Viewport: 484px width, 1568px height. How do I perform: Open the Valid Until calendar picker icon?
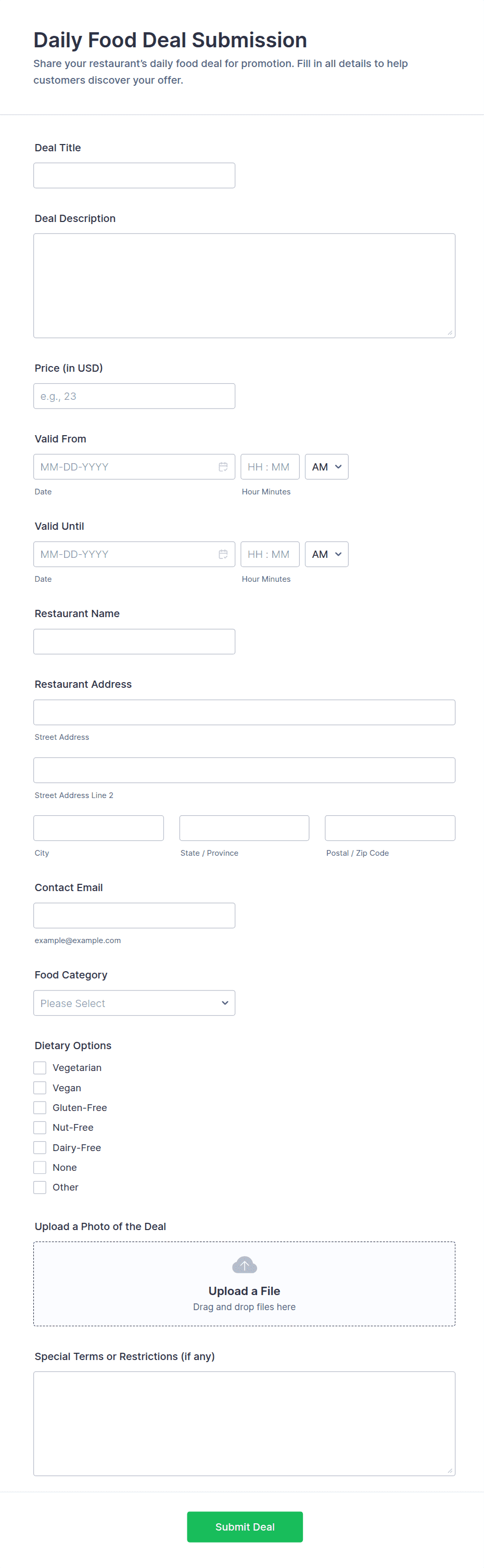(223, 555)
